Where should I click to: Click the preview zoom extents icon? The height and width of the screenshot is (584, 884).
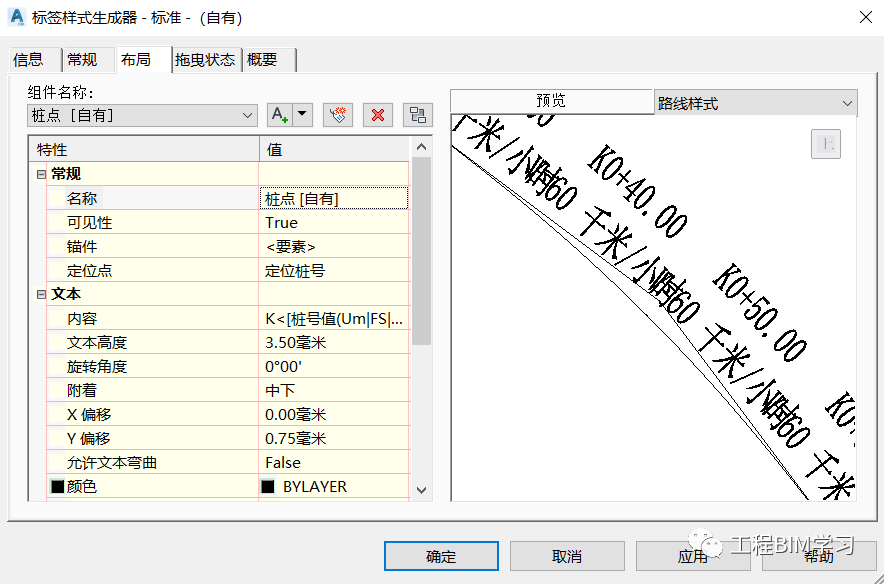pyautogui.click(x=826, y=144)
